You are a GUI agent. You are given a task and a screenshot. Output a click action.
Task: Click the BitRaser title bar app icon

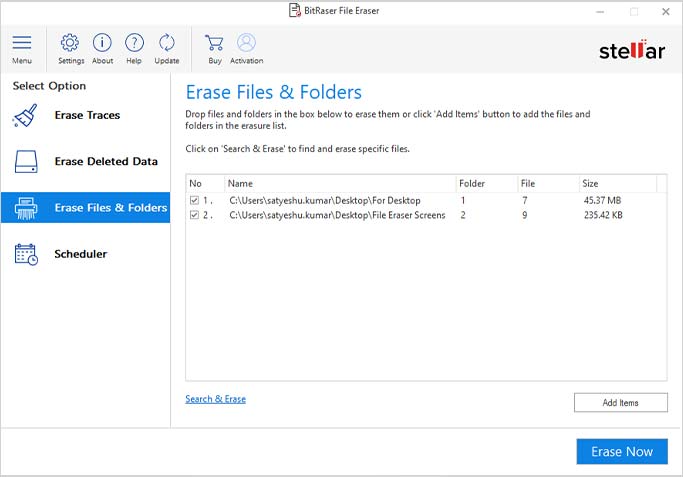pyautogui.click(x=294, y=10)
